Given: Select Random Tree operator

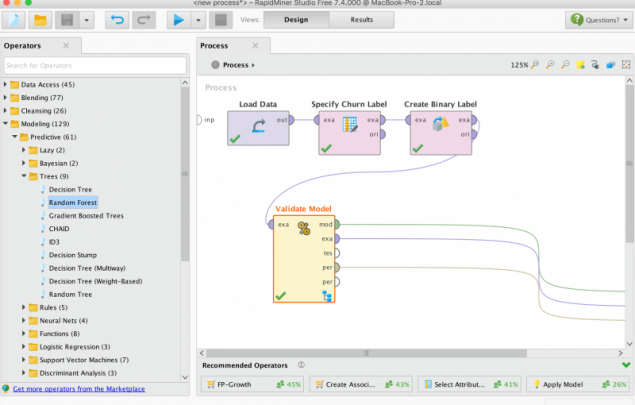Looking at the screenshot, I should click(x=70, y=294).
